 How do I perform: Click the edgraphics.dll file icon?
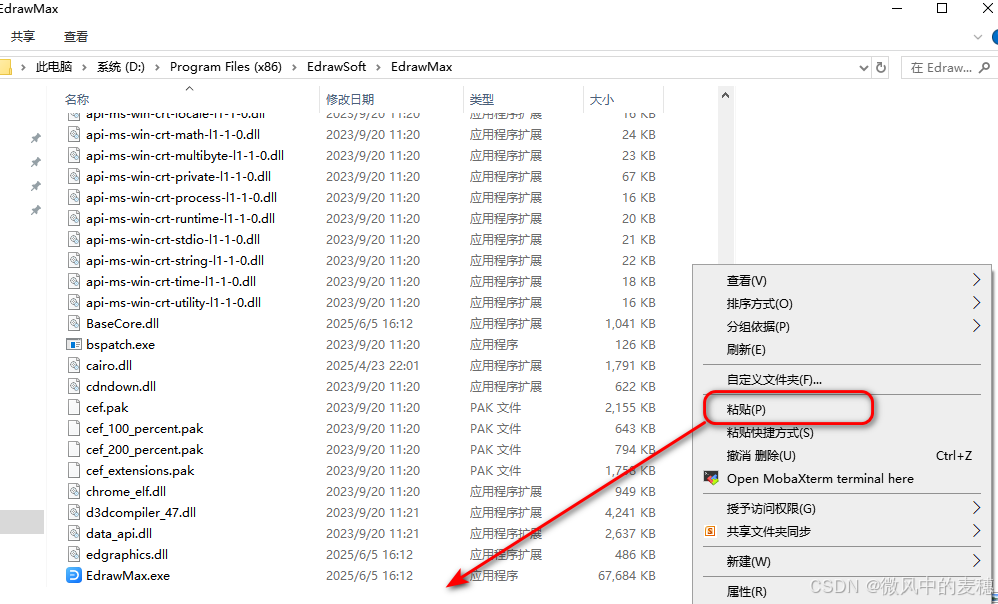(x=74, y=554)
